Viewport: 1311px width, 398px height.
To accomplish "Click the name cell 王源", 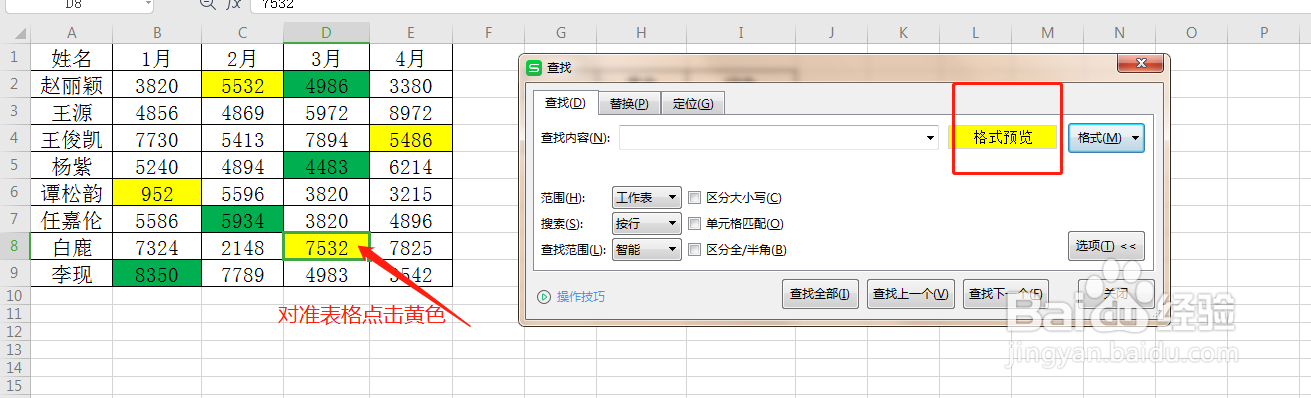I will click(72, 112).
